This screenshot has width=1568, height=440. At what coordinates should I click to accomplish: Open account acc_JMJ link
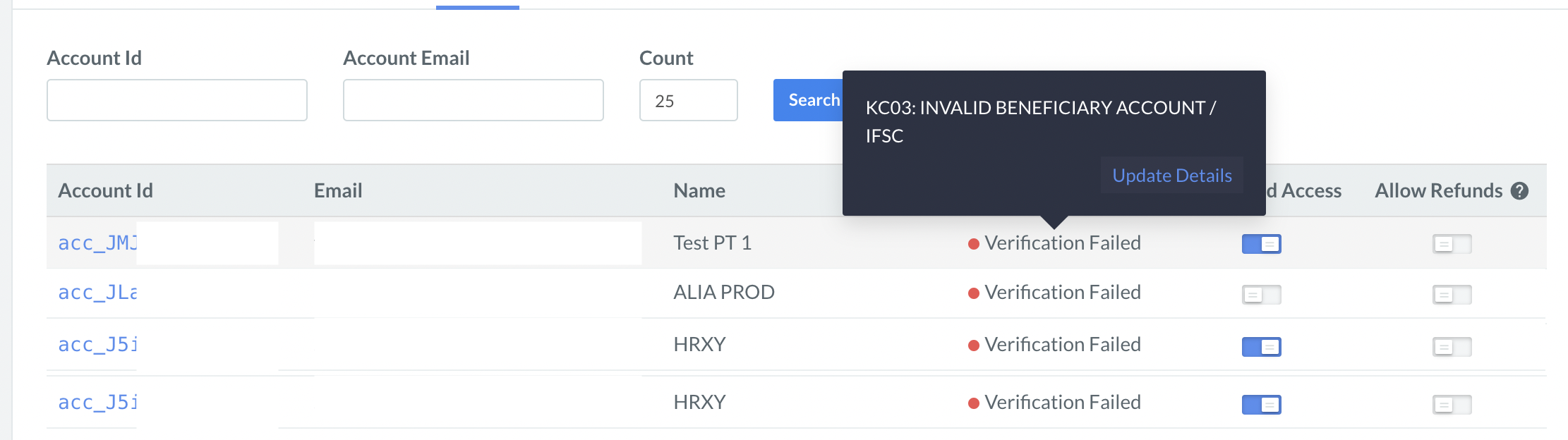click(97, 243)
